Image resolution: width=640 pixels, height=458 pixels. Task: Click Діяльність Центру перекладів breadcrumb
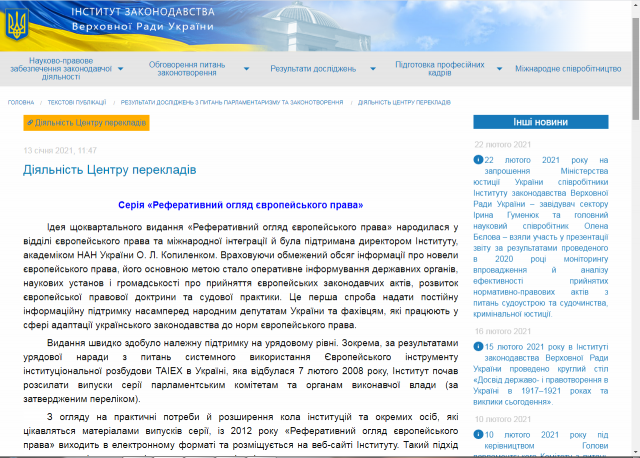tap(404, 102)
